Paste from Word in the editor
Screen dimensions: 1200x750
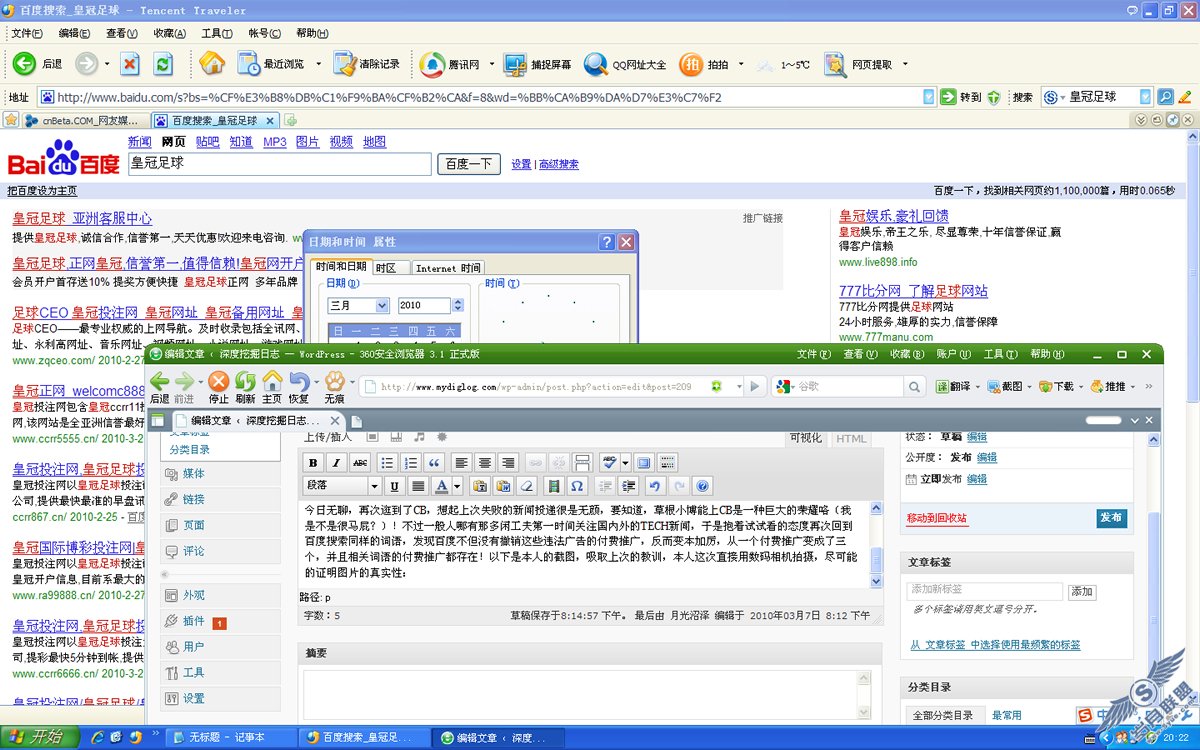pos(503,486)
